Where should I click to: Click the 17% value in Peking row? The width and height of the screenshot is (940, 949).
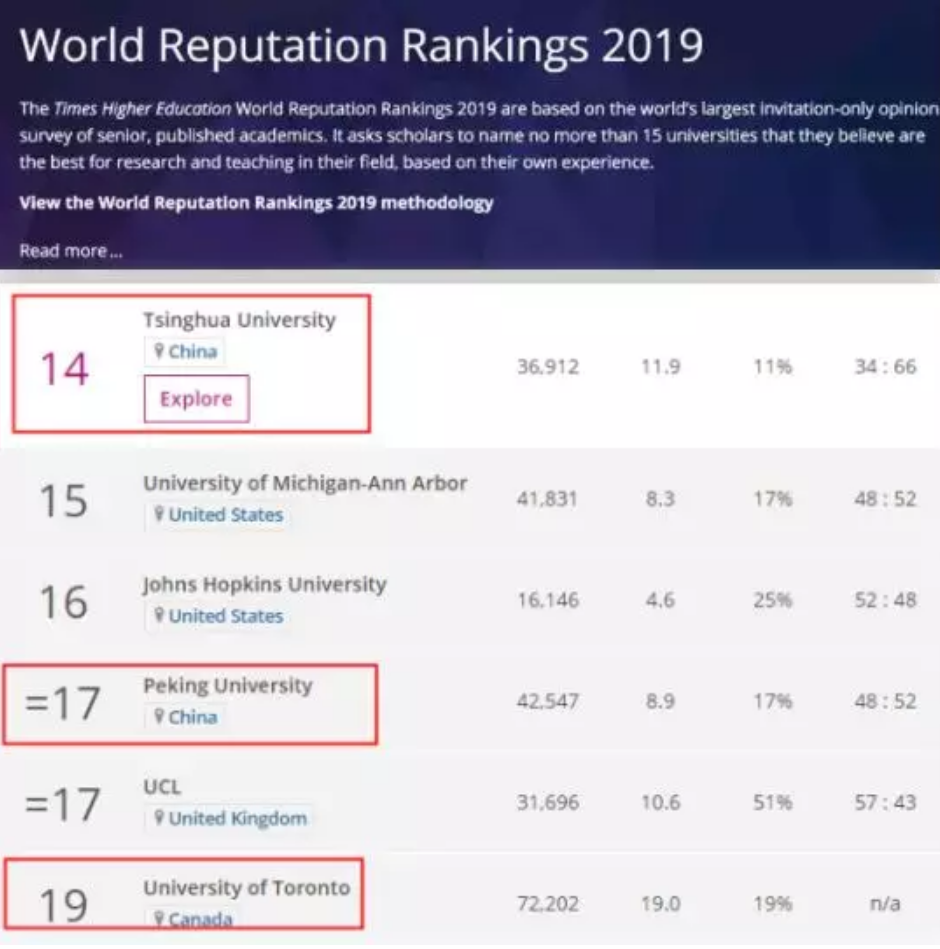[x=772, y=701]
